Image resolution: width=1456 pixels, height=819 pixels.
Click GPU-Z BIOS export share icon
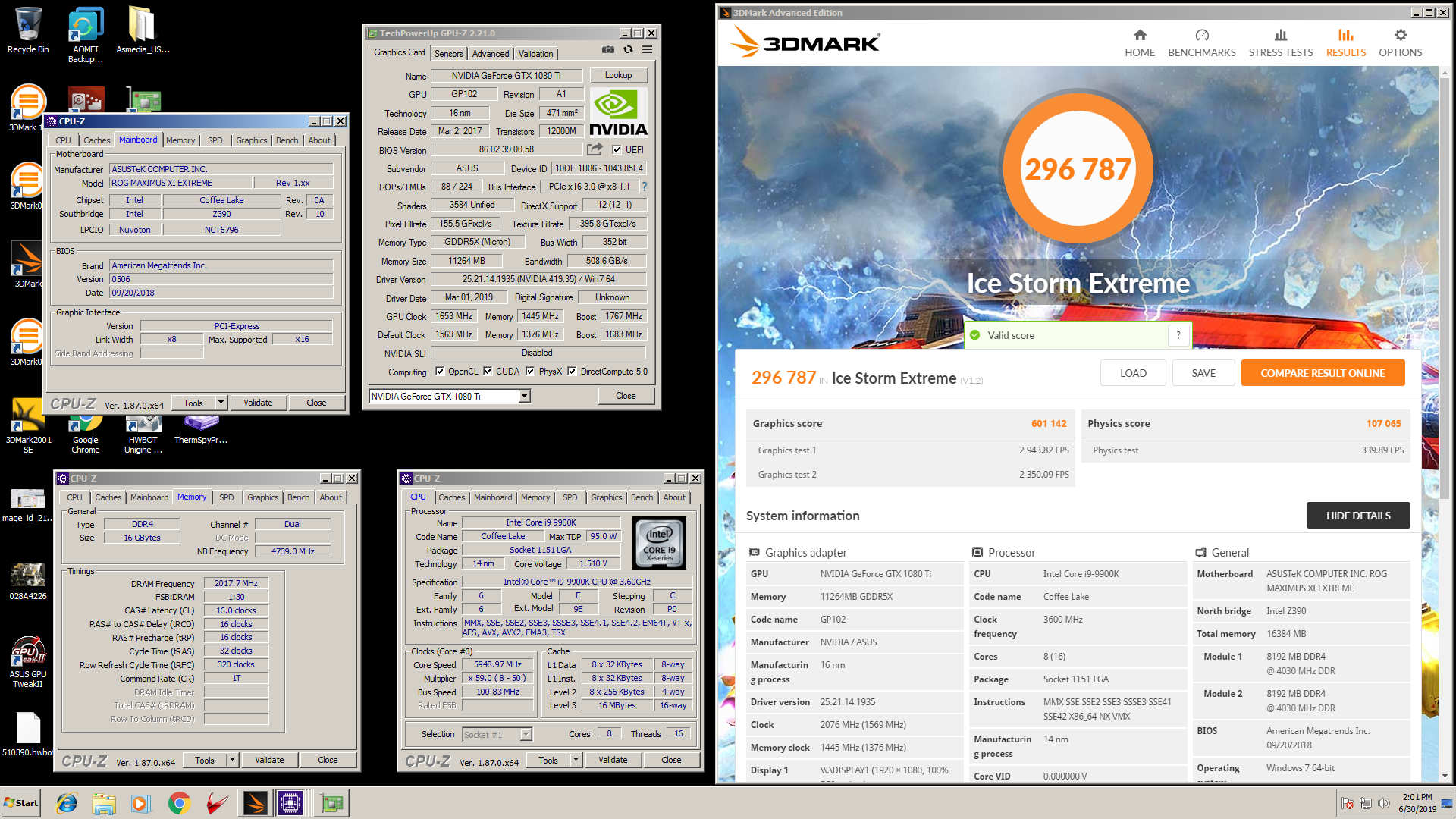(x=595, y=149)
